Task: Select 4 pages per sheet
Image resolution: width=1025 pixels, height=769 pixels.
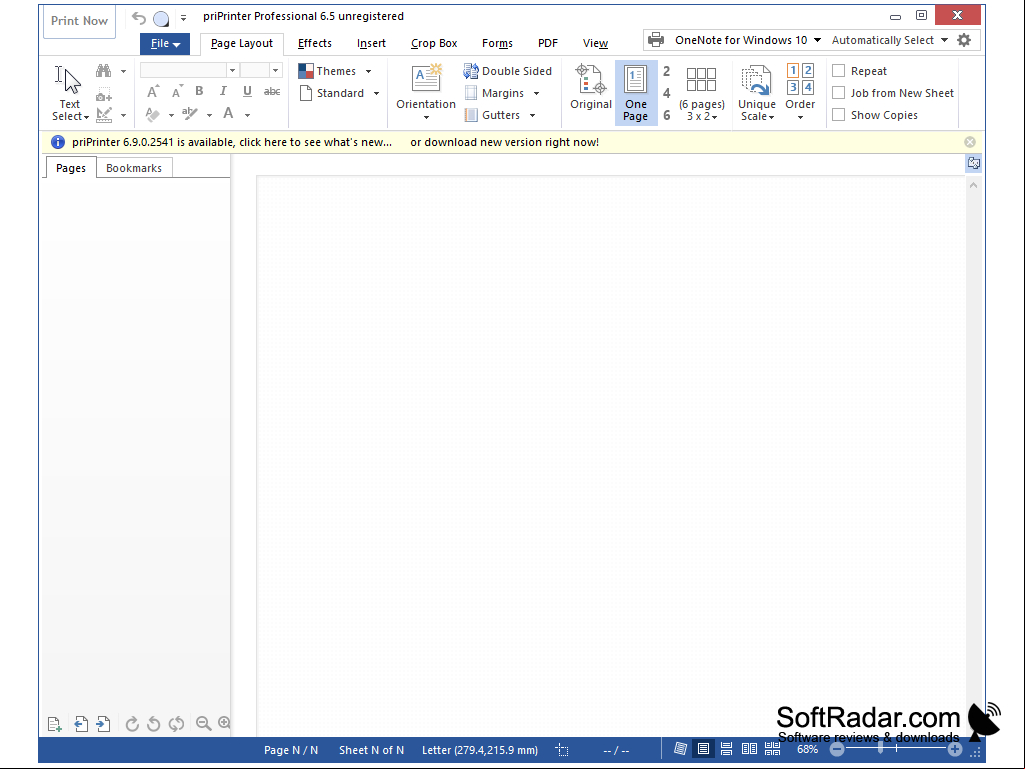Action: point(667,94)
